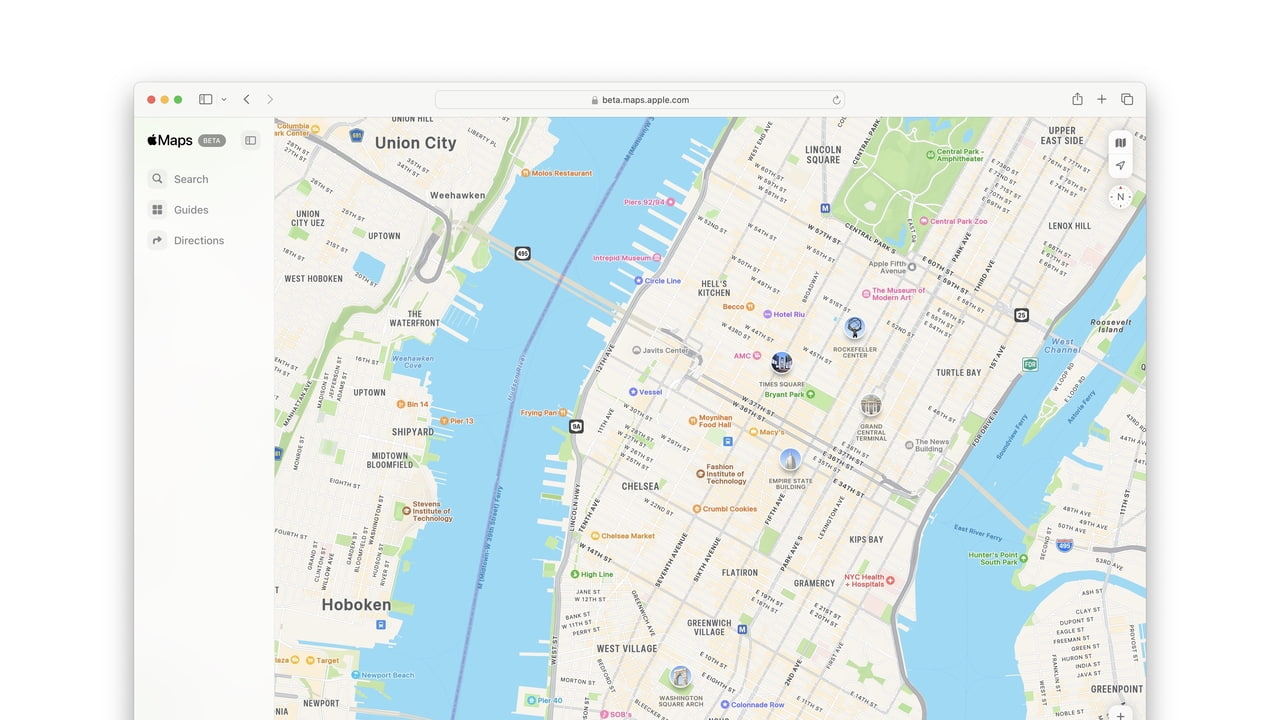
Task: Click the Maps BETA logo
Action: click(x=186, y=141)
